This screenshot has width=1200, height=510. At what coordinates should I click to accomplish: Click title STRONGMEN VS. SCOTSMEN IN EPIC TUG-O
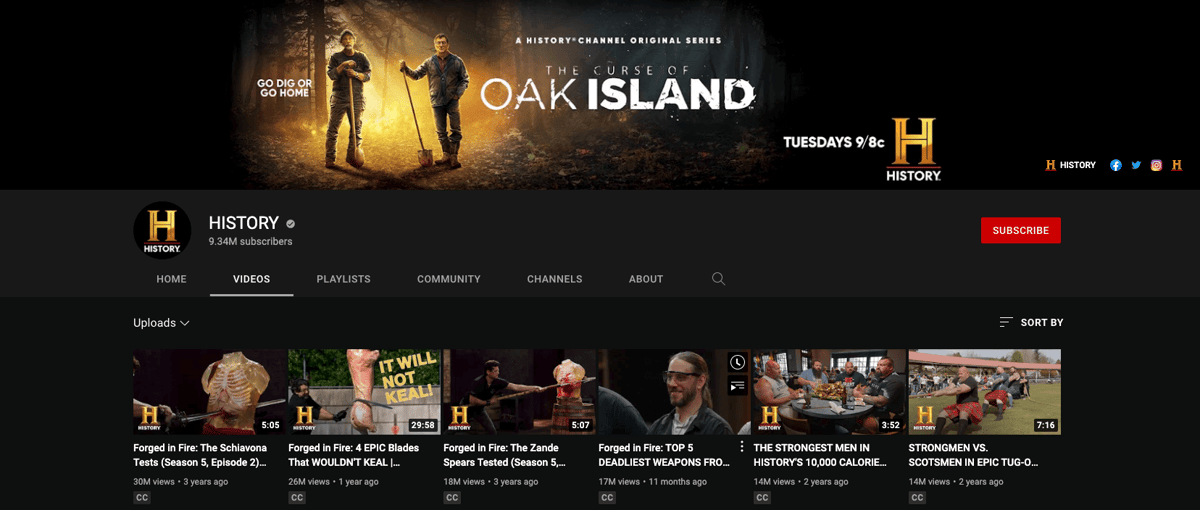(x=974, y=455)
